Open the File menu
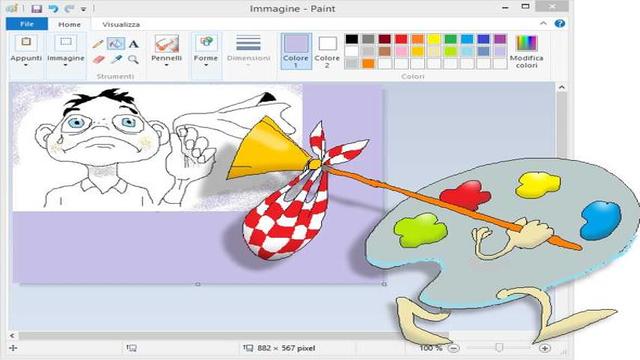 click(x=27, y=24)
